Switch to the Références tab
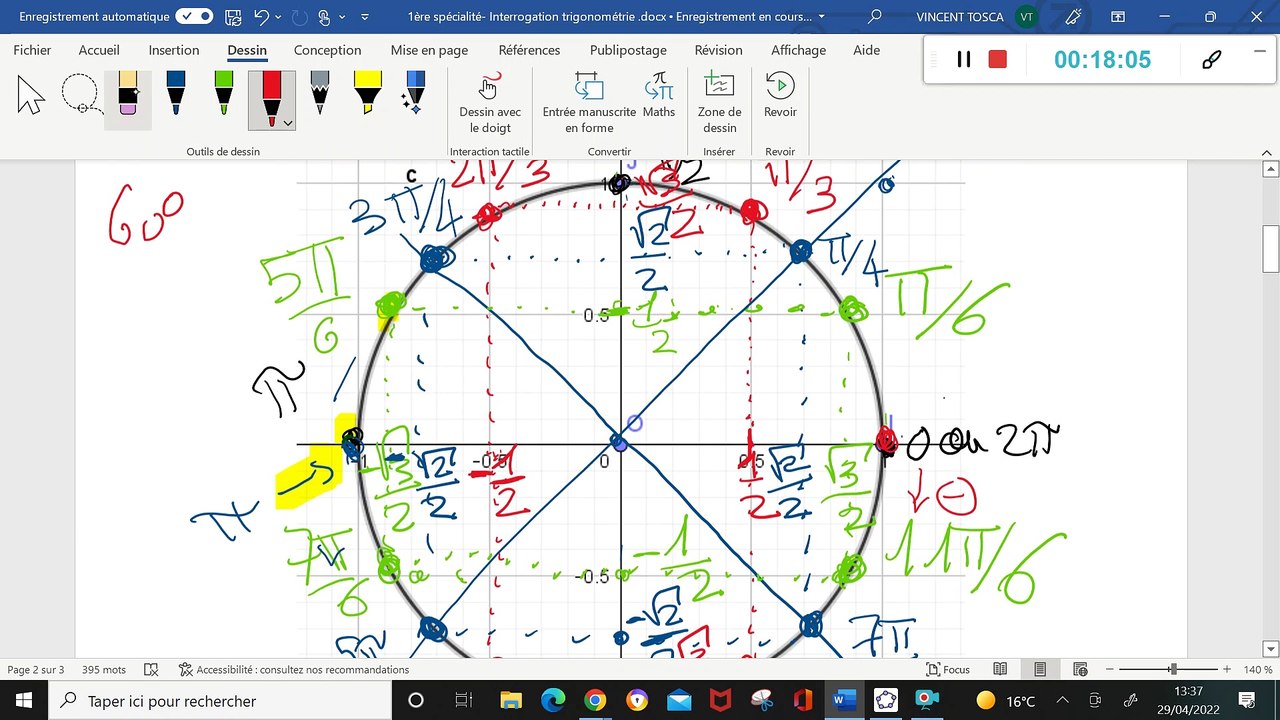Screen dimensions: 1280x720 pyautogui.click(x=529, y=50)
